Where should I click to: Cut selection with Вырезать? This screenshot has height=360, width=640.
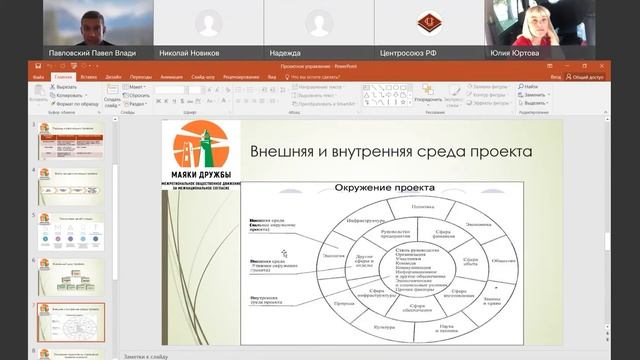pyautogui.click(x=63, y=87)
